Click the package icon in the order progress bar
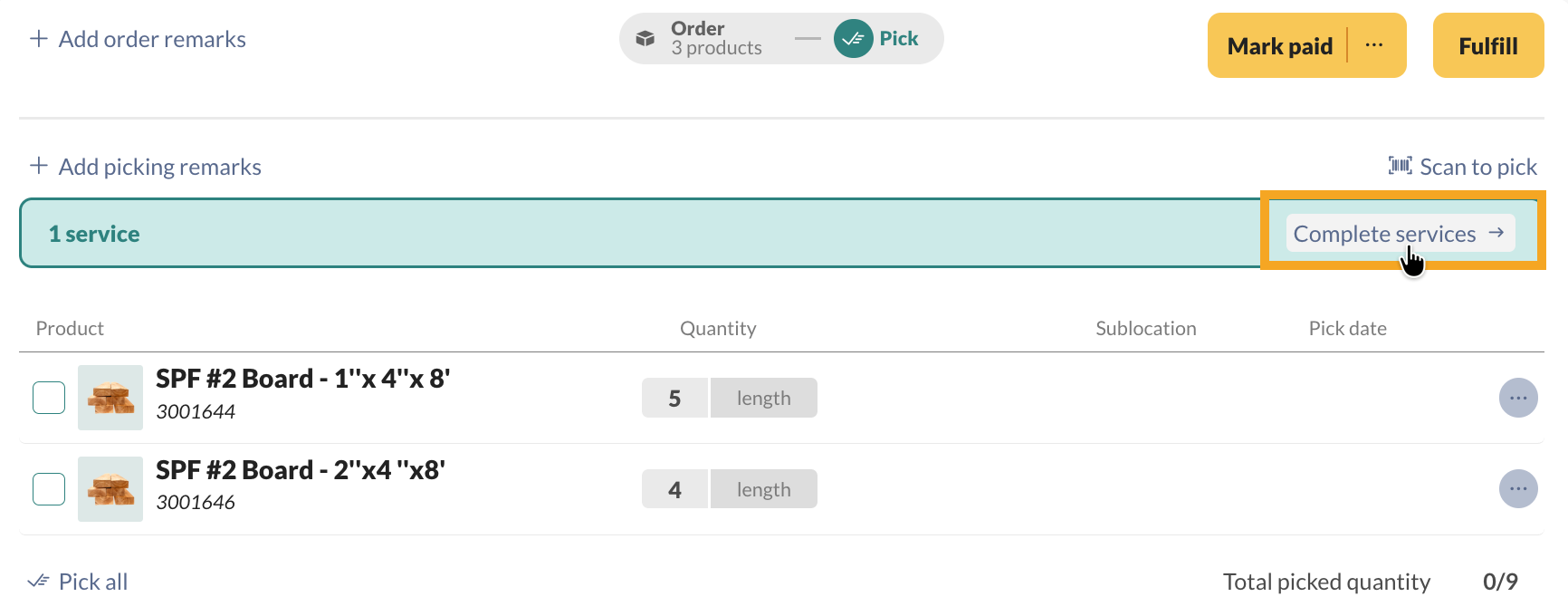1568x616 pixels. point(645,38)
